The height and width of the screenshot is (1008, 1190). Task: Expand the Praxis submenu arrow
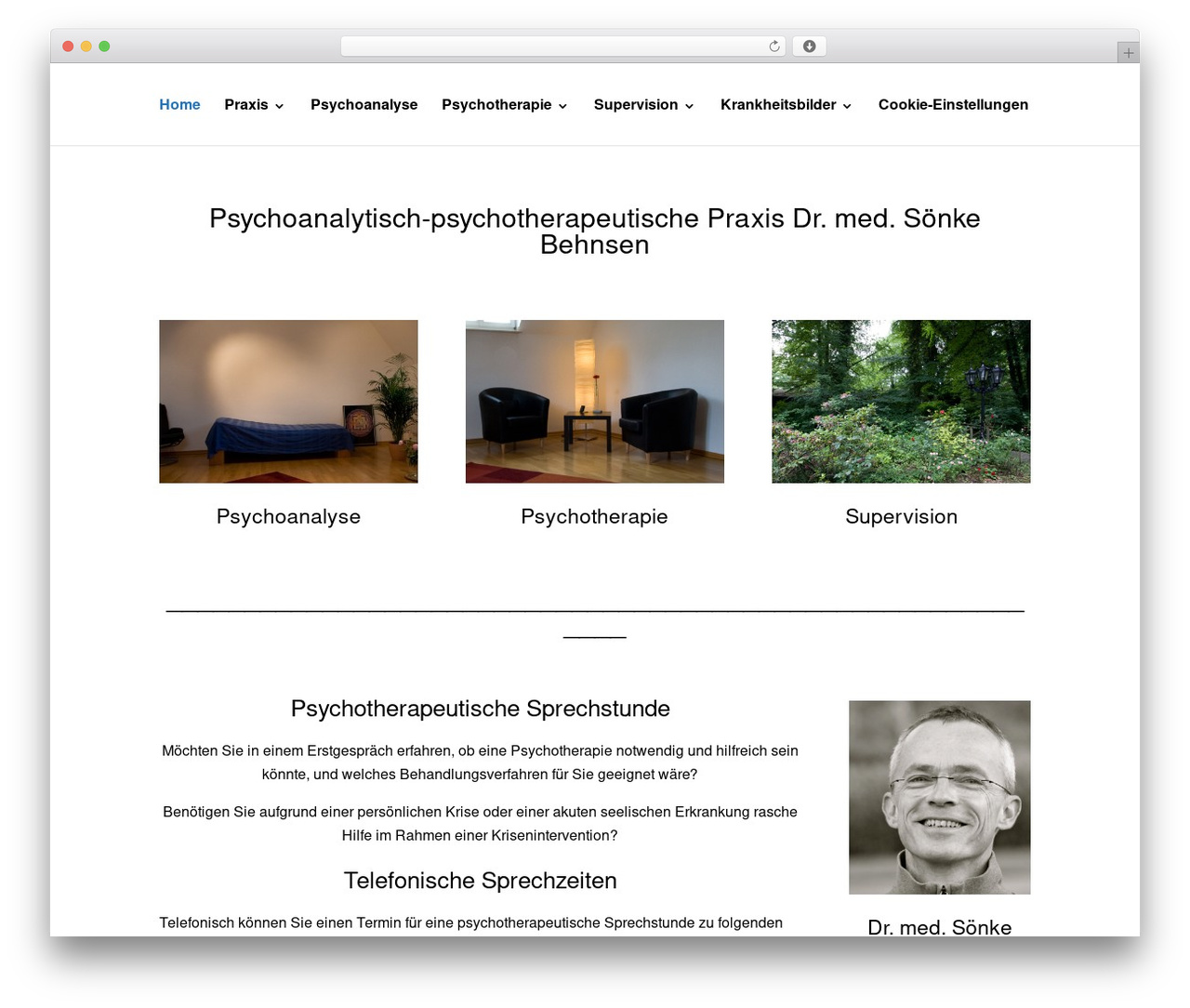(x=279, y=106)
